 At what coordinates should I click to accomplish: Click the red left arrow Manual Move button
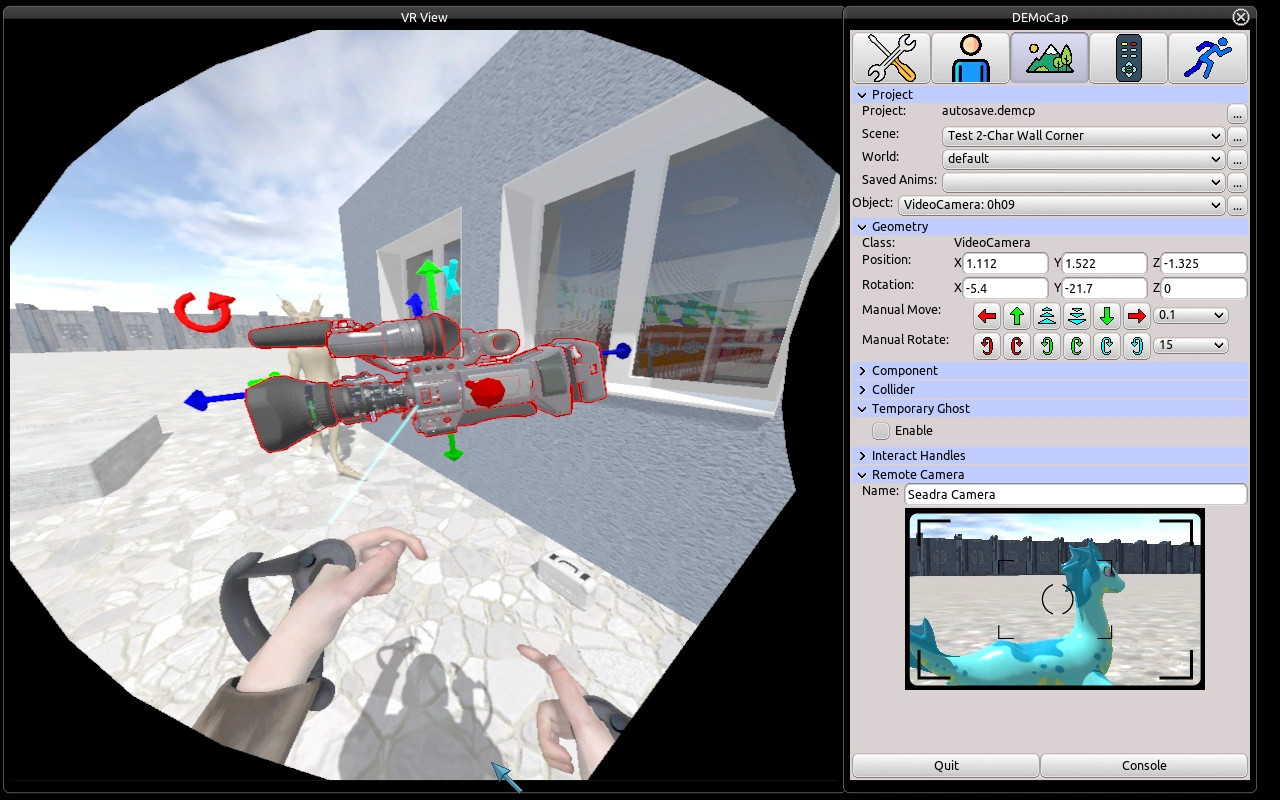tap(987, 316)
